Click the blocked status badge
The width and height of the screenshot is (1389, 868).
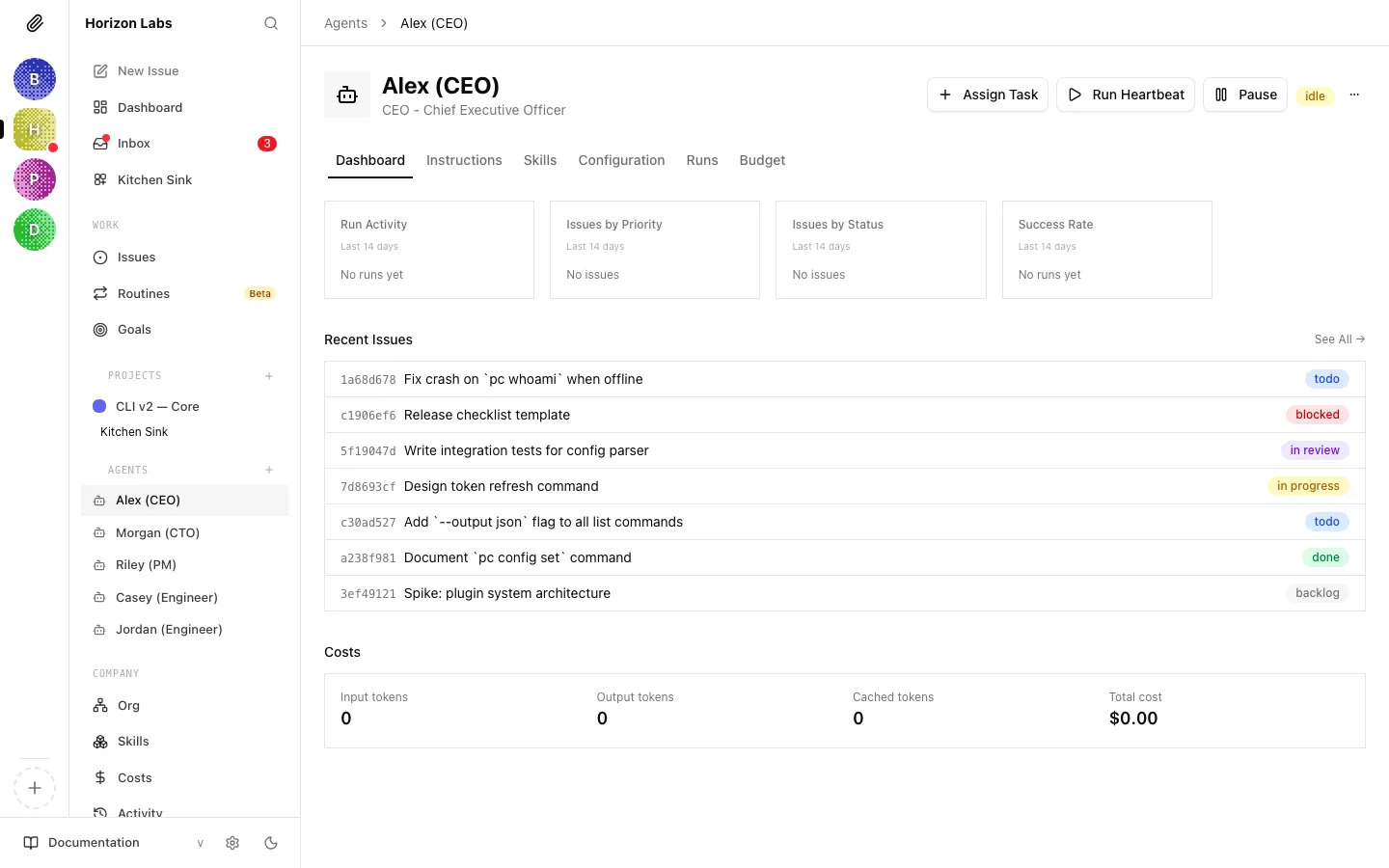click(1317, 415)
